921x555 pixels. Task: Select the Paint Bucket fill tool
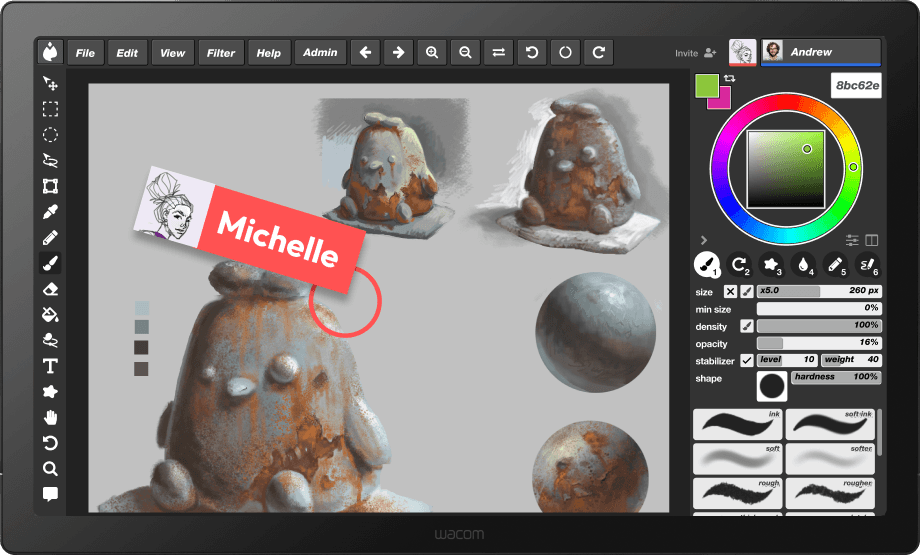(x=50, y=315)
